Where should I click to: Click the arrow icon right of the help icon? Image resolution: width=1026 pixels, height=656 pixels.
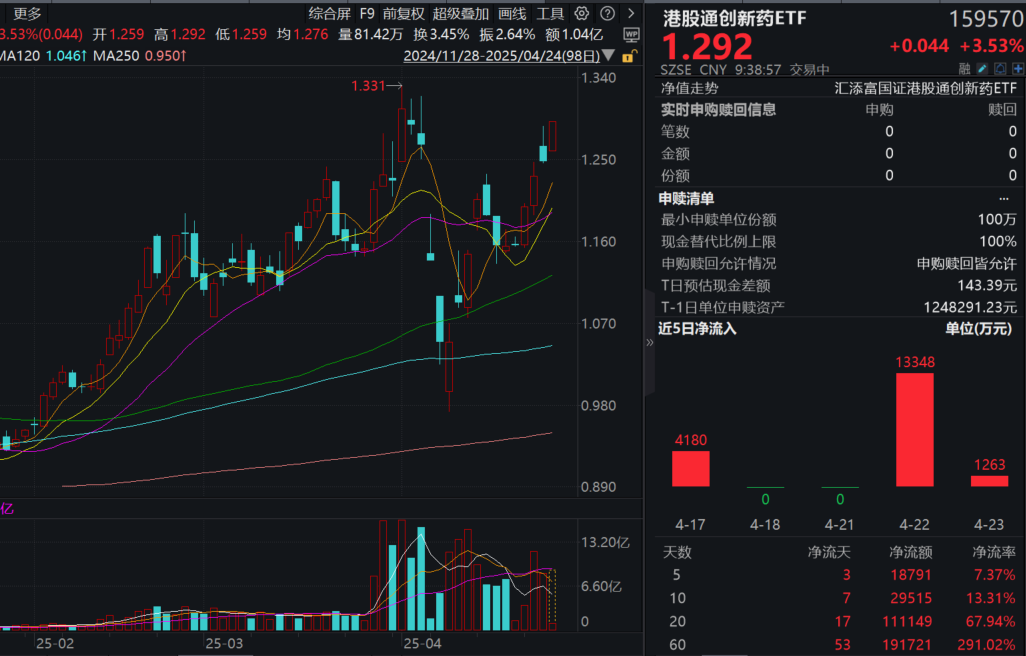coord(632,14)
